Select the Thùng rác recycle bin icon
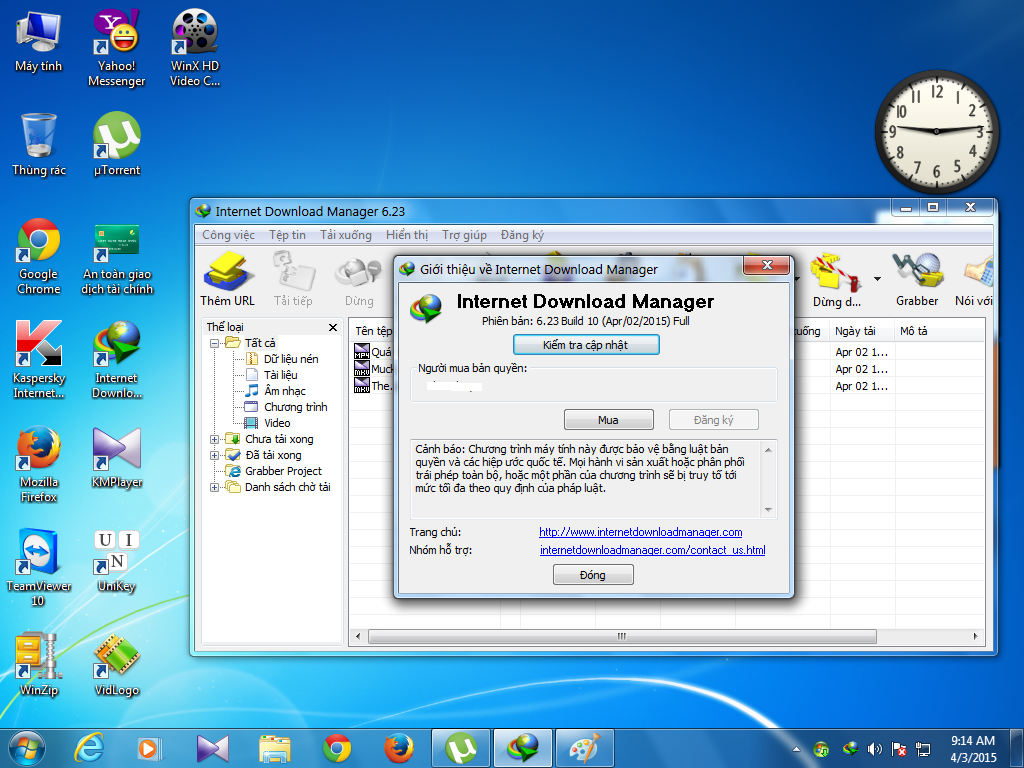This screenshot has height=768, width=1024. 39,144
